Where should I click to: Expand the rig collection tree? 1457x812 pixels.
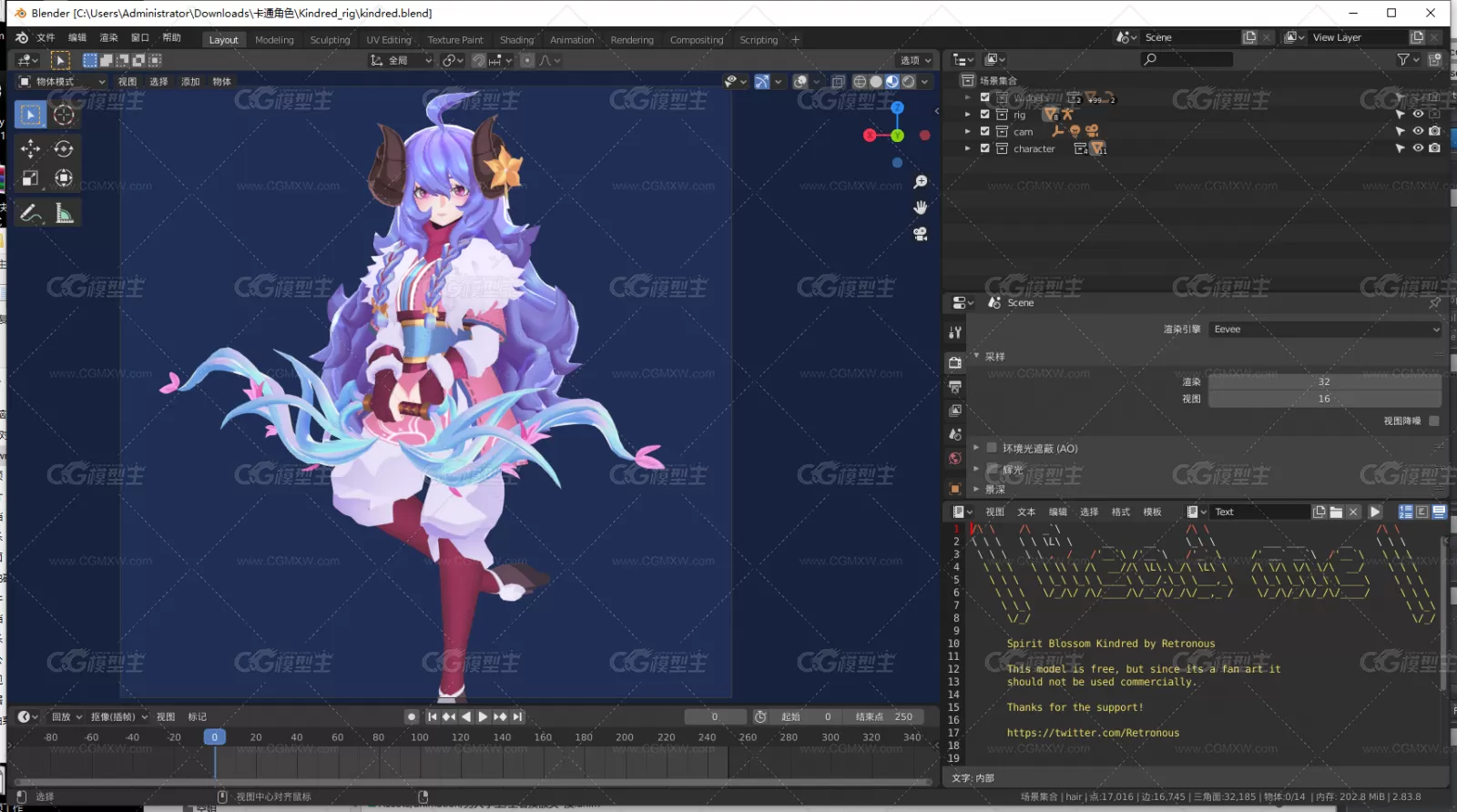967,115
